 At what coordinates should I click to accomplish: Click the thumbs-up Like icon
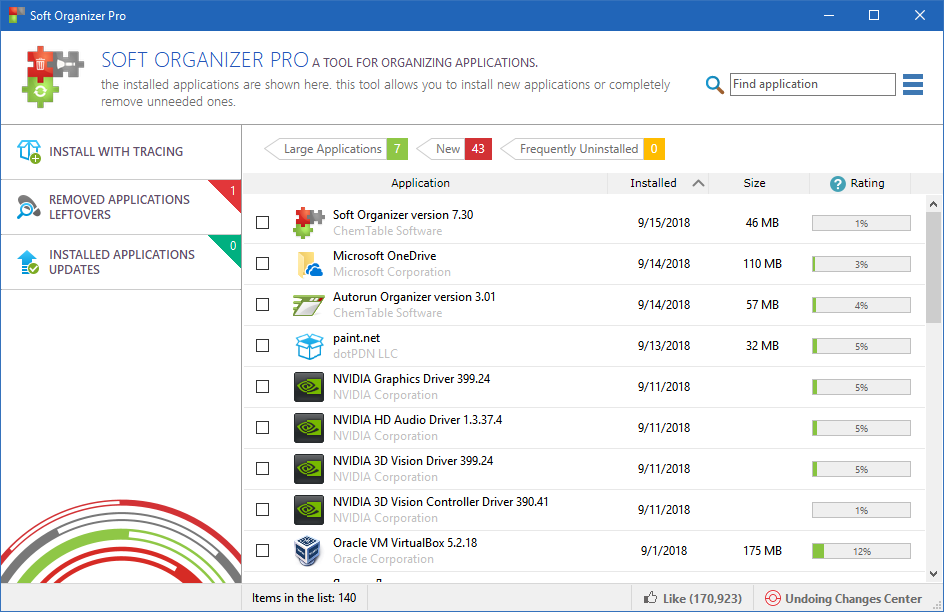tap(650, 598)
